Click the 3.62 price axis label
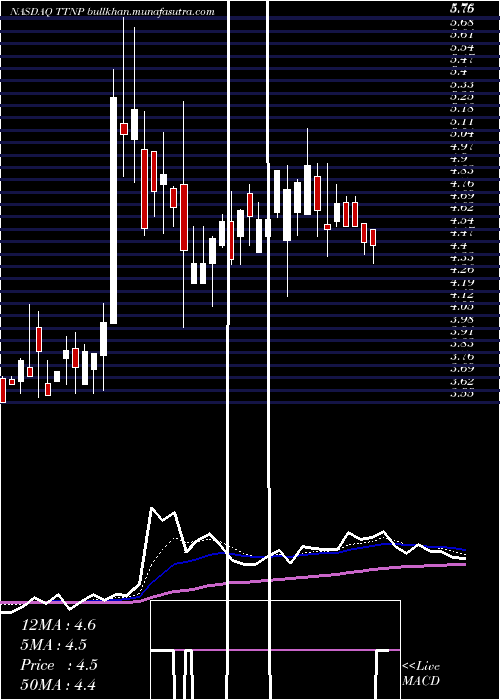The width and height of the screenshot is (500, 700). [x=462, y=381]
